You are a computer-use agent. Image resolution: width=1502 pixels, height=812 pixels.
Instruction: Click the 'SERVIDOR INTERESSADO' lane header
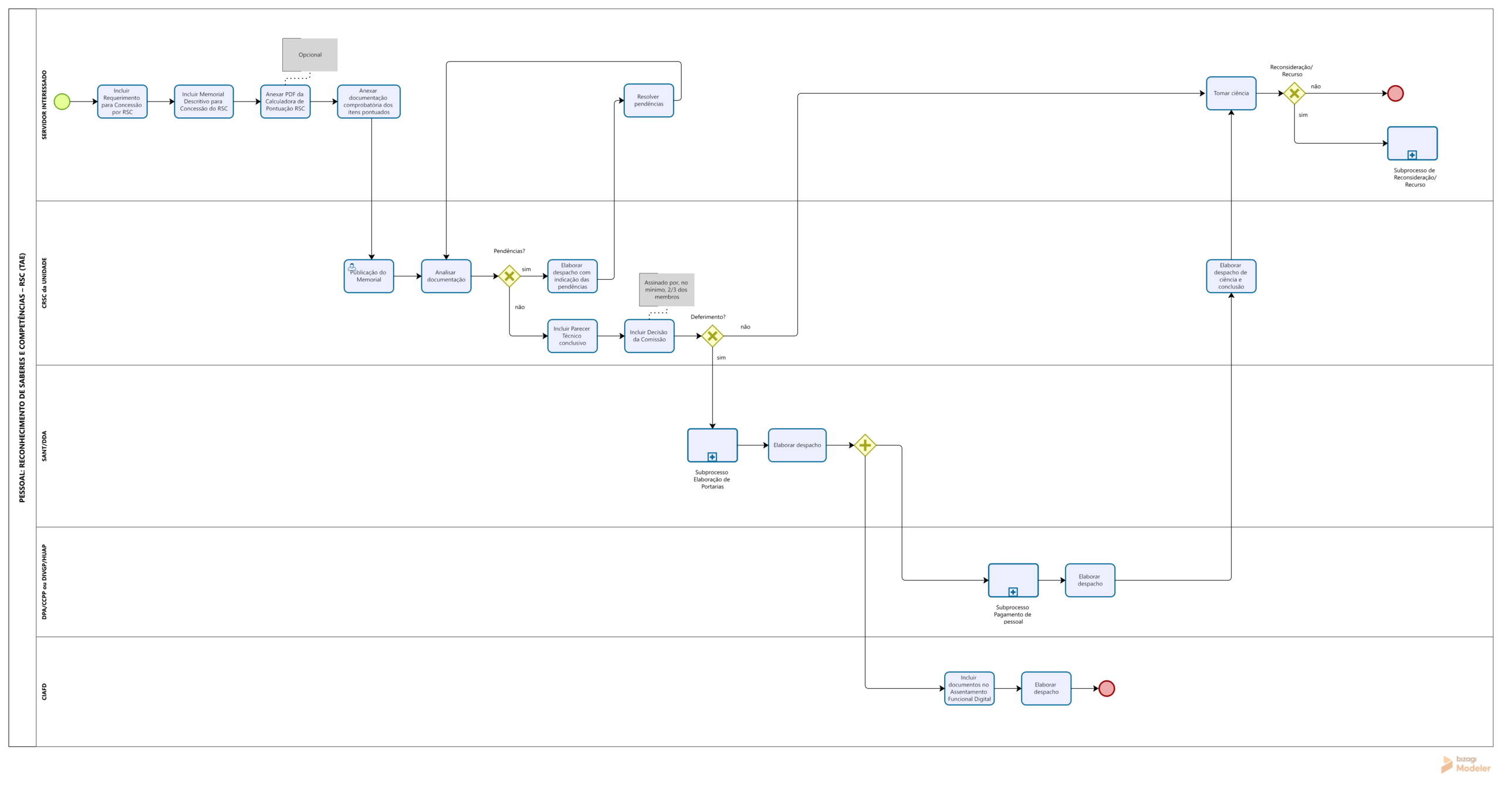pyautogui.click(x=44, y=105)
